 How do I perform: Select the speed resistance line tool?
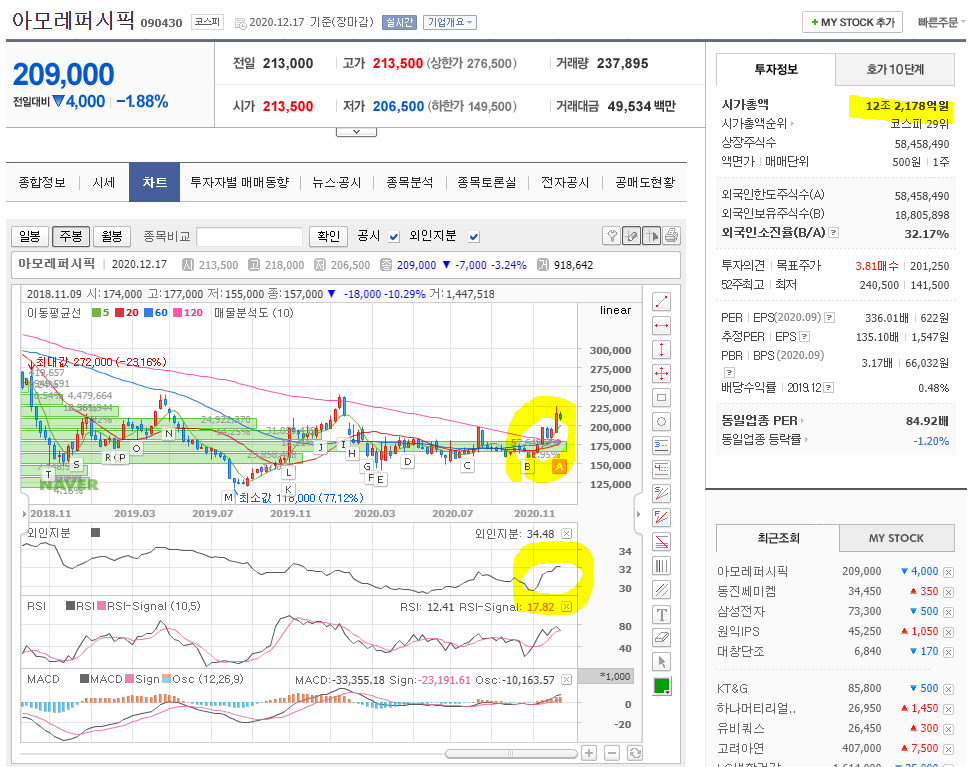coord(661,493)
